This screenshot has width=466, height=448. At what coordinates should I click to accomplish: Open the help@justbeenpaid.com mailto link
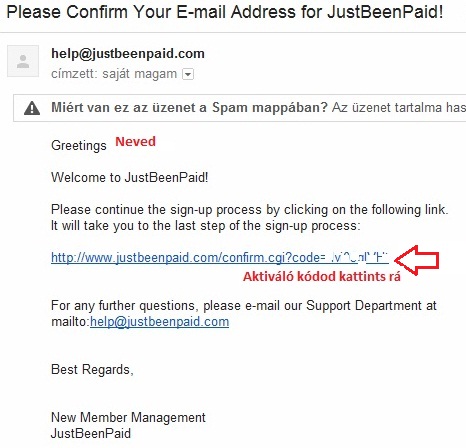tap(159, 322)
